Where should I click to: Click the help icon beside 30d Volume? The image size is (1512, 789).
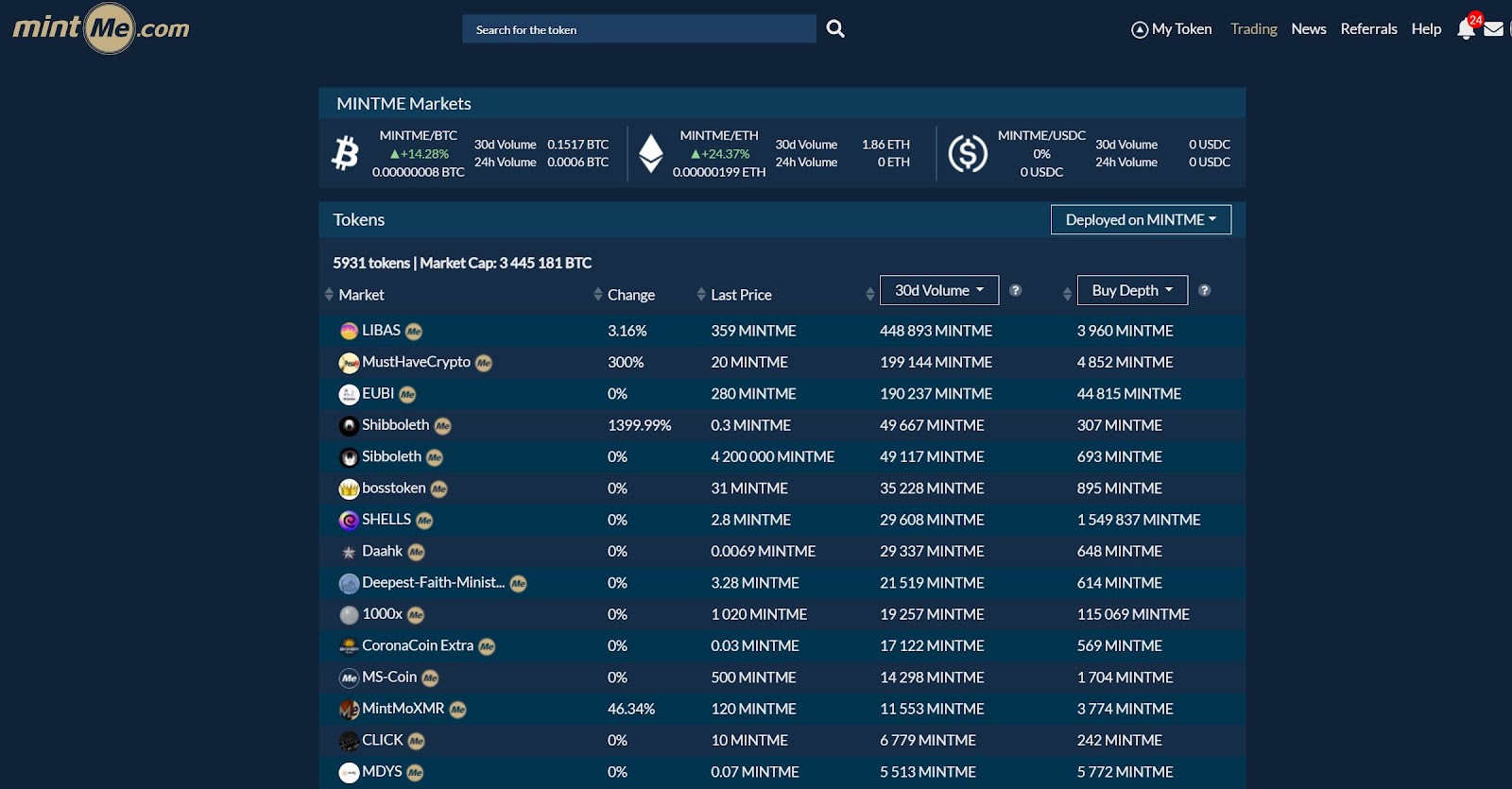[1016, 290]
